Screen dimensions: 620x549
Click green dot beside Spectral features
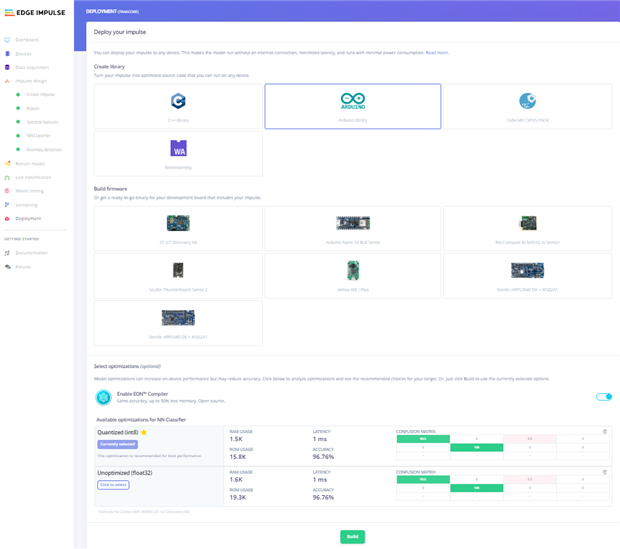(x=18, y=122)
